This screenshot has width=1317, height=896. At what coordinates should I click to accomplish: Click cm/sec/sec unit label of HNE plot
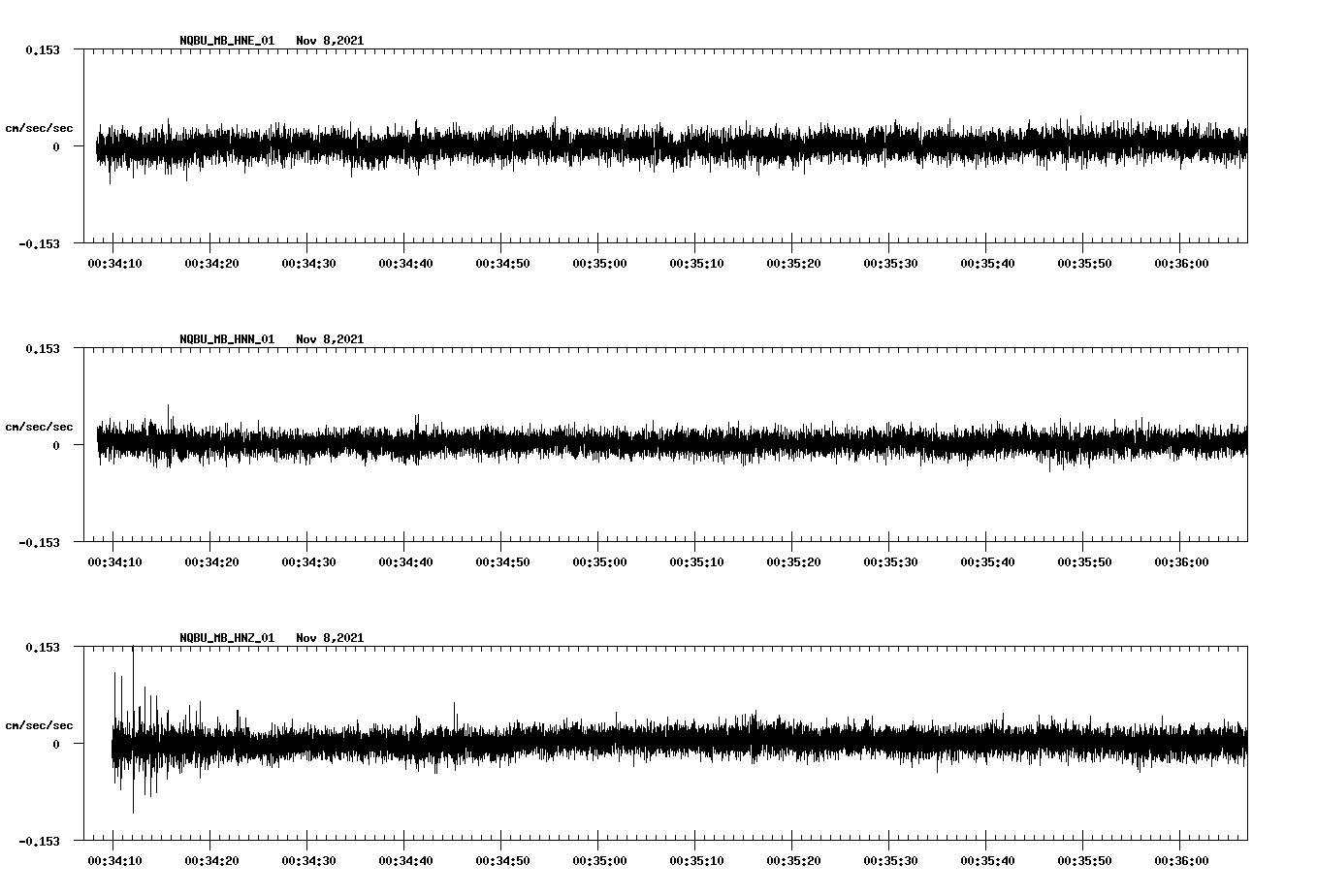40,128
